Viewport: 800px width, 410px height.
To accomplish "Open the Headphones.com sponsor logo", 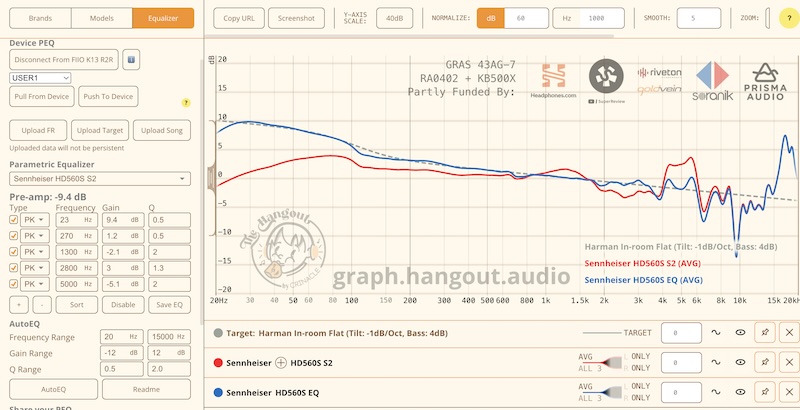I will pyautogui.click(x=553, y=81).
